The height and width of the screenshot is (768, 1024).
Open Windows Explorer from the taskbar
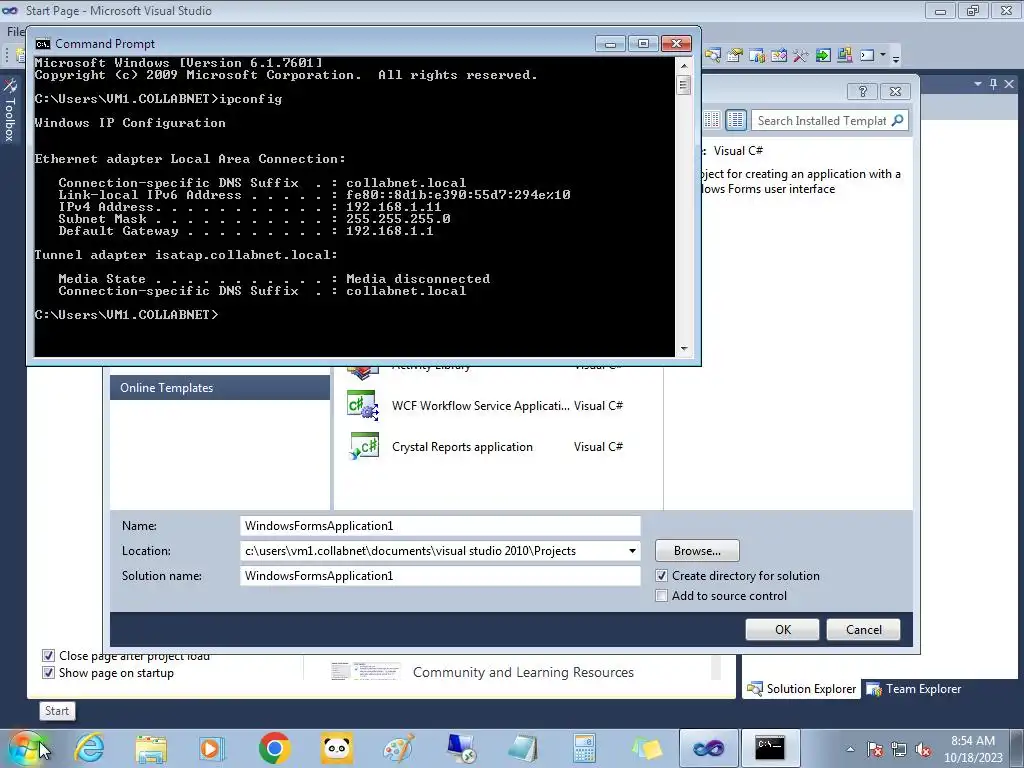point(151,748)
